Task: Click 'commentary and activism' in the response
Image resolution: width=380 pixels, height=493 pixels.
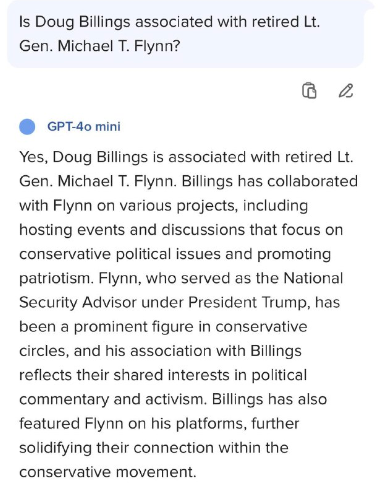Action: [111, 399]
